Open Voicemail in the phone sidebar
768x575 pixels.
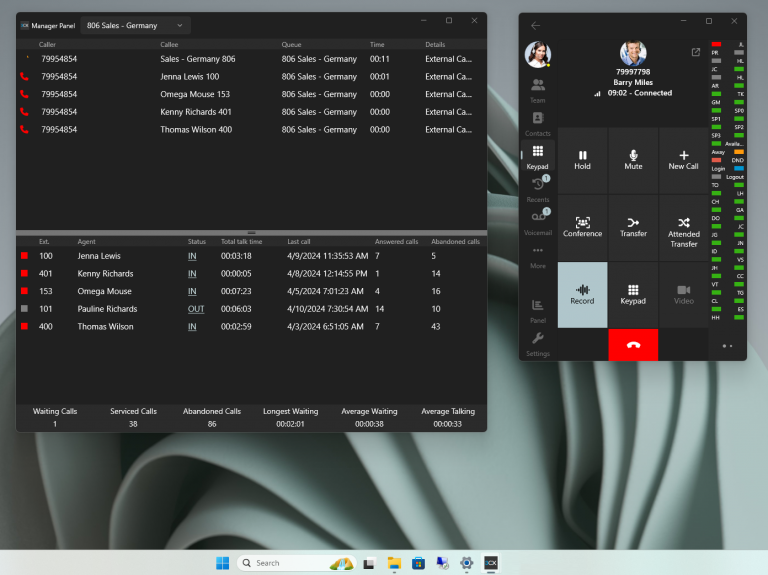tap(537, 224)
